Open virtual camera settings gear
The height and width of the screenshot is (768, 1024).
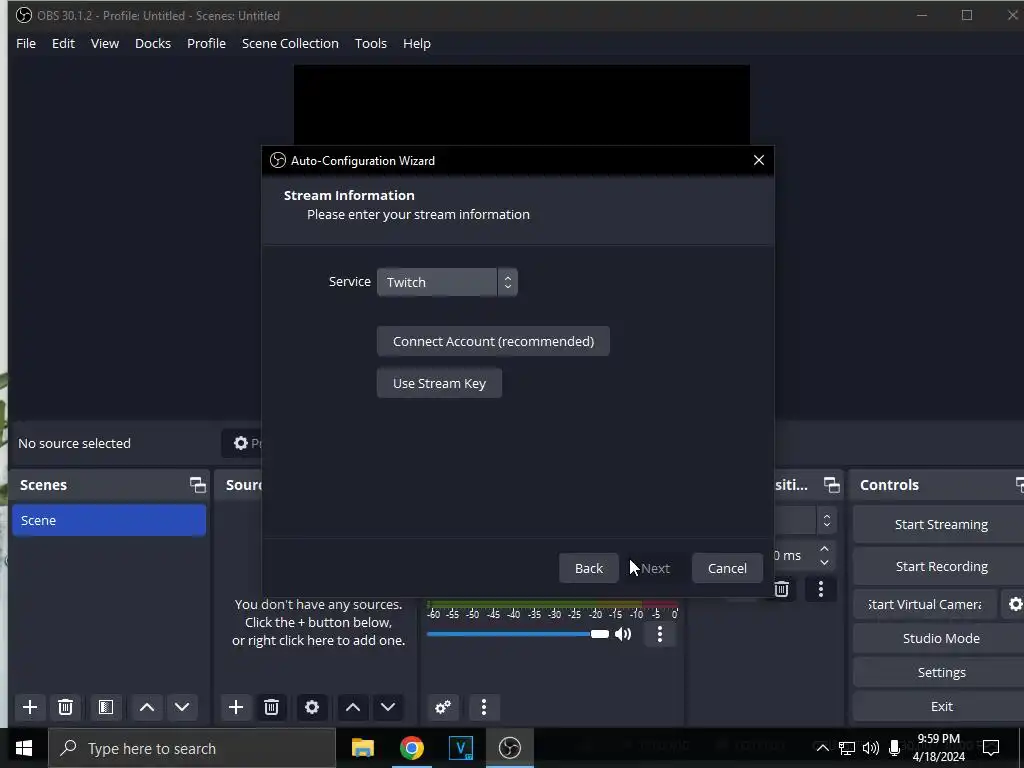1014,605
